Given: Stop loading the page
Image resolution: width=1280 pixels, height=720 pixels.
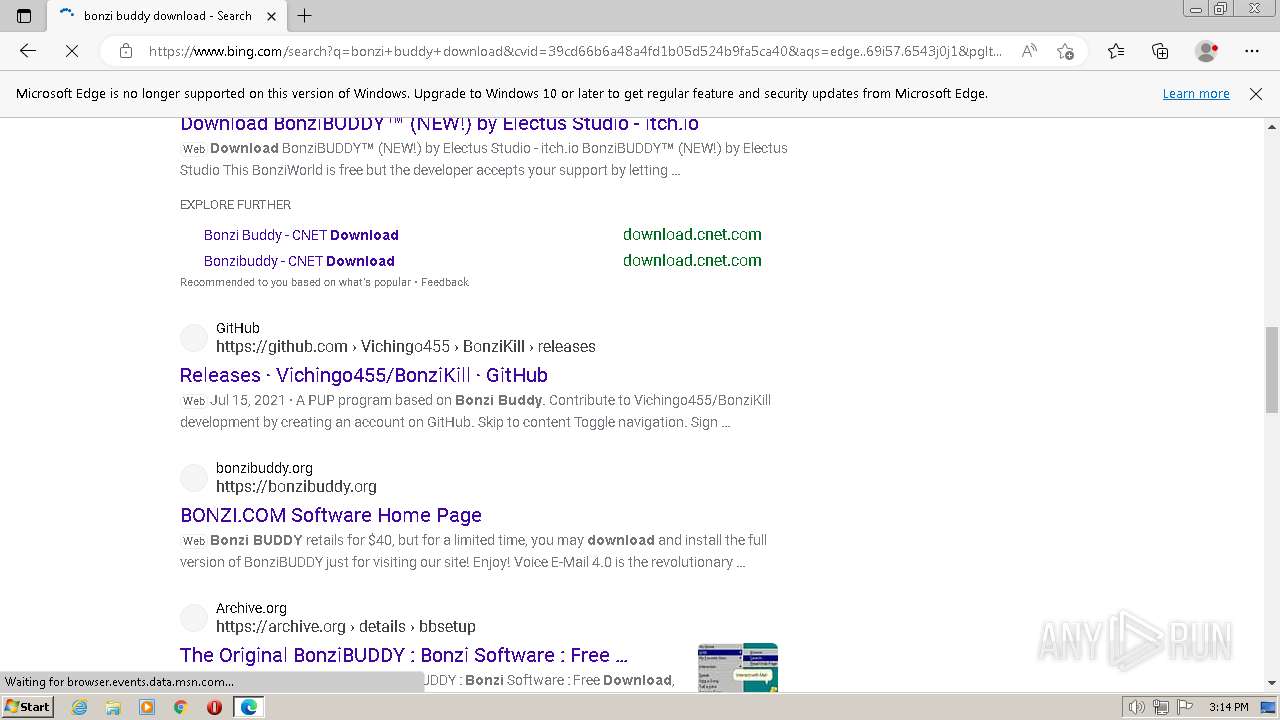Looking at the screenshot, I should (x=72, y=51).
